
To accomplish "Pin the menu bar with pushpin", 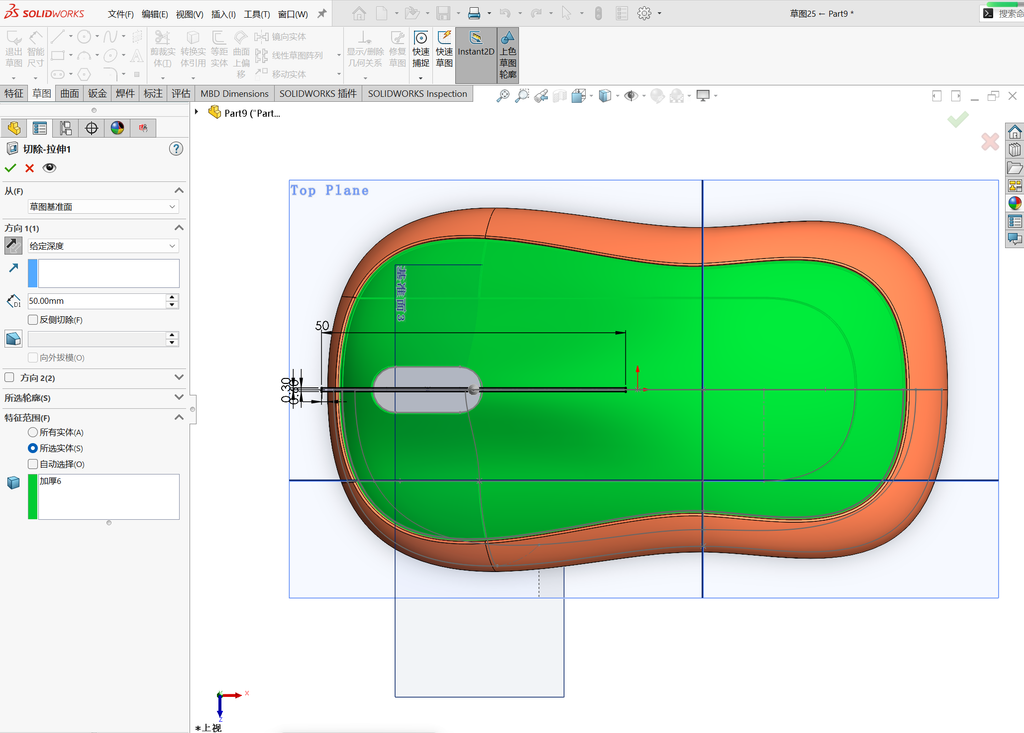I will coord(321,14).
